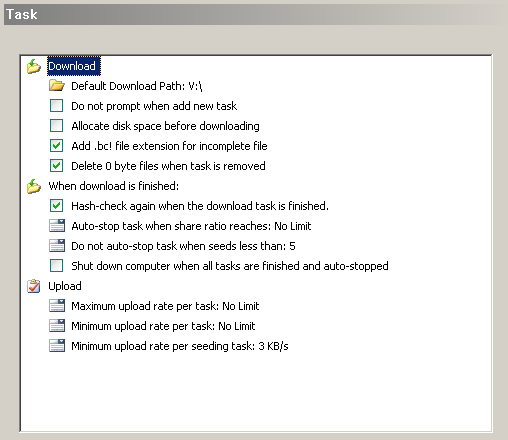
Task: Disable Hash-check again when task finished
Action: click(x=56, y=206)
